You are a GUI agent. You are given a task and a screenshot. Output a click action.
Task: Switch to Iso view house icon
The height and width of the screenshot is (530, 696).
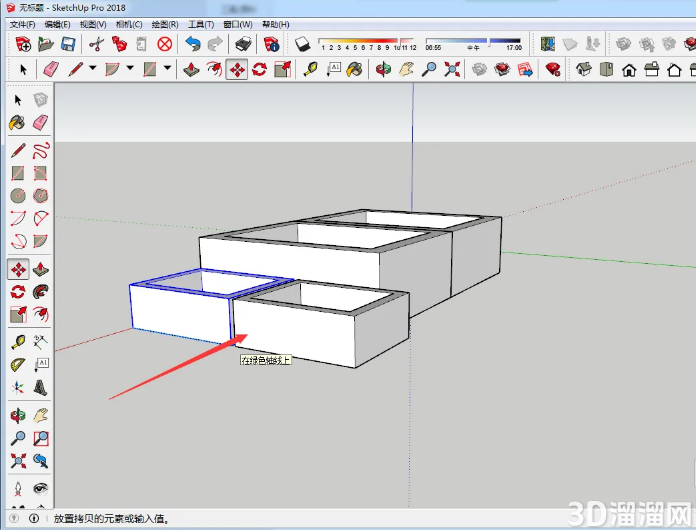pos(583,70)
